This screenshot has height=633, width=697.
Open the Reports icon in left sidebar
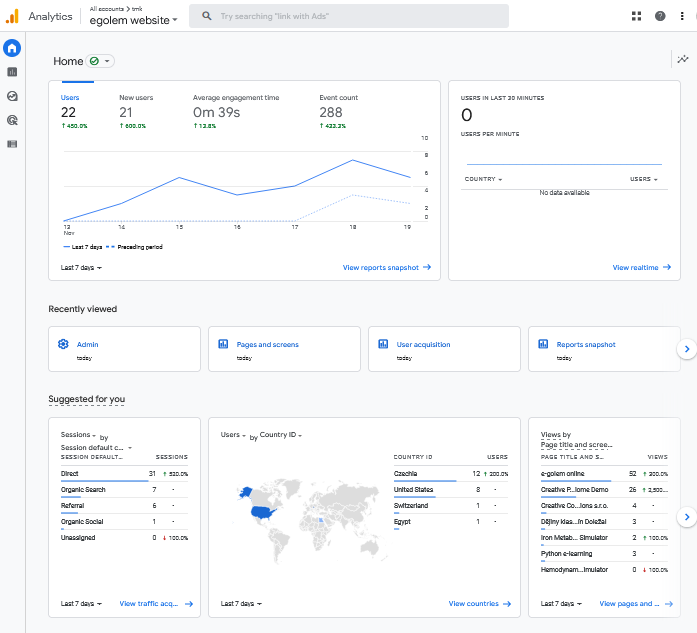click(12, 72)
